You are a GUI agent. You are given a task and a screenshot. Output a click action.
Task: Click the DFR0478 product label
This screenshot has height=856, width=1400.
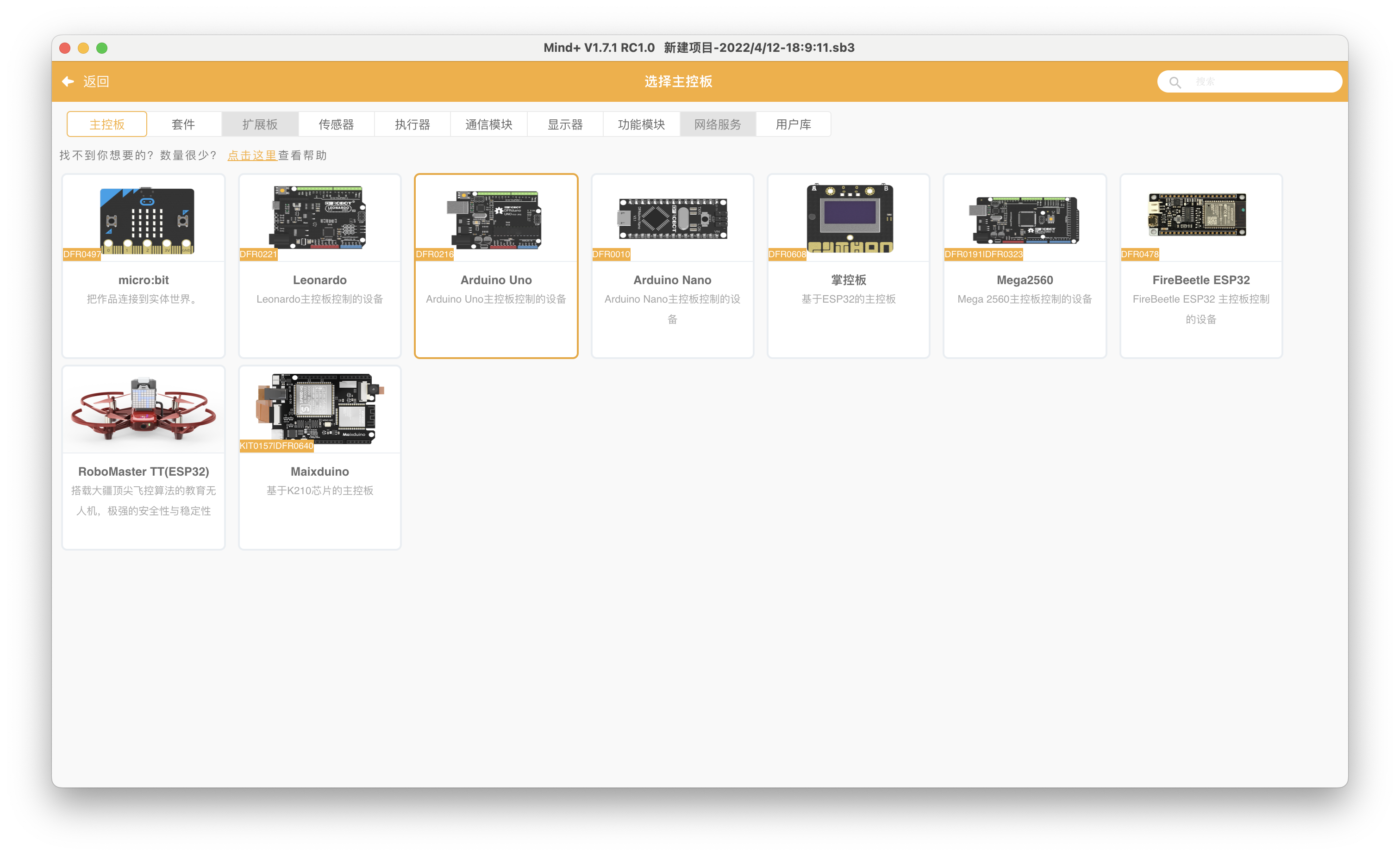1140,254
